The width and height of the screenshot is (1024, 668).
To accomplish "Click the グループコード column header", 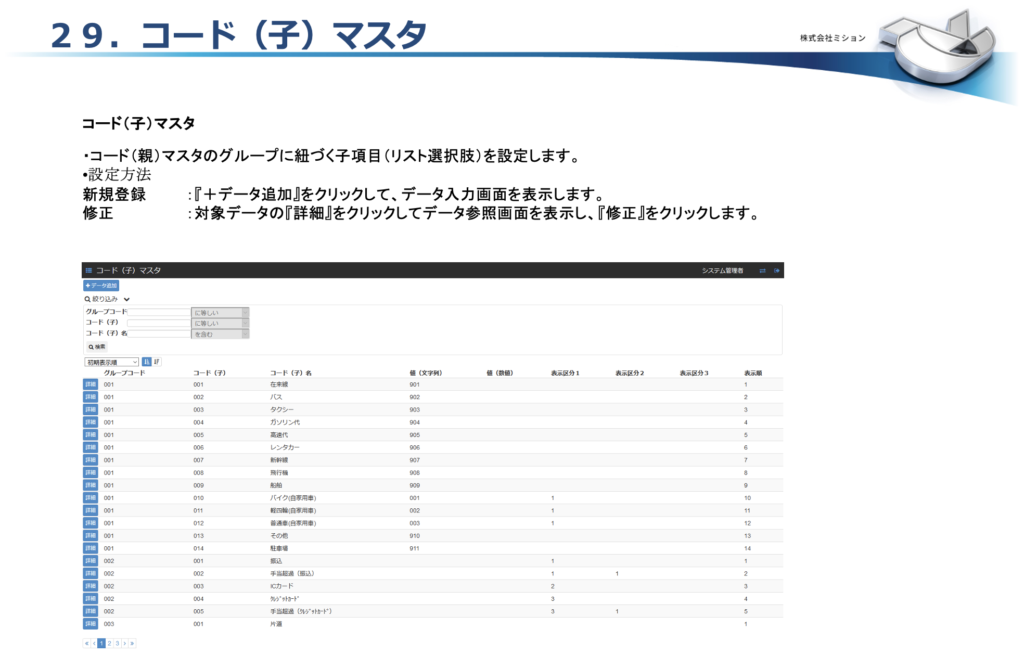I will (x=124, y=373).
